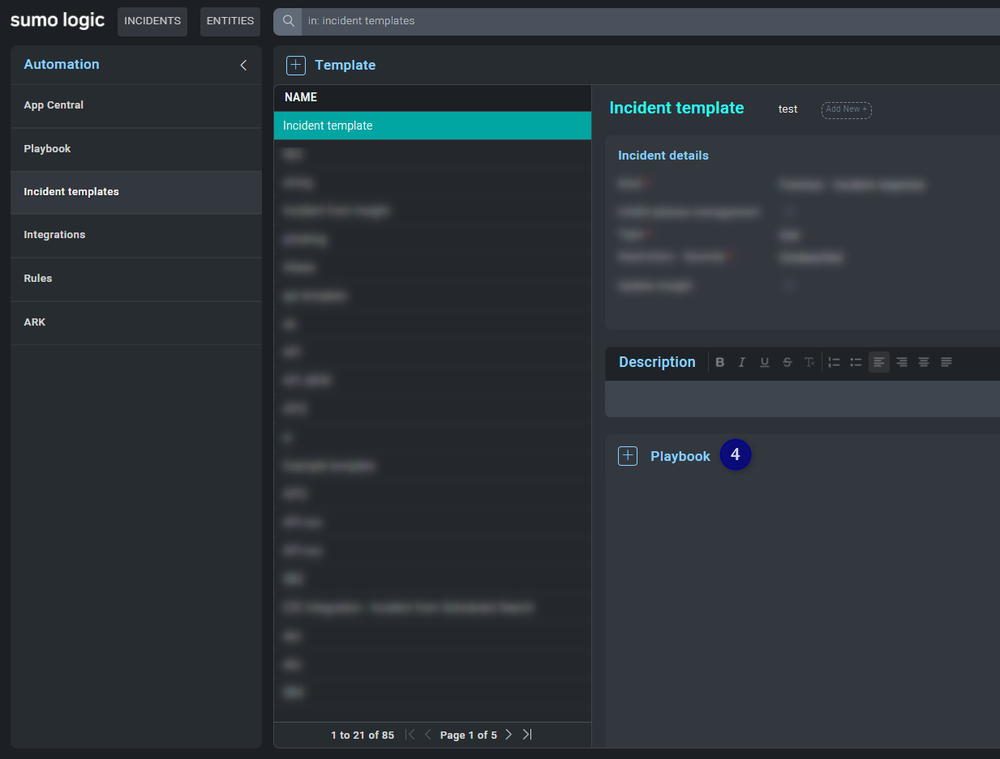The image size is (1000, 759).
Task: Insert a numbered list in Description
Action: pos(834,362)
